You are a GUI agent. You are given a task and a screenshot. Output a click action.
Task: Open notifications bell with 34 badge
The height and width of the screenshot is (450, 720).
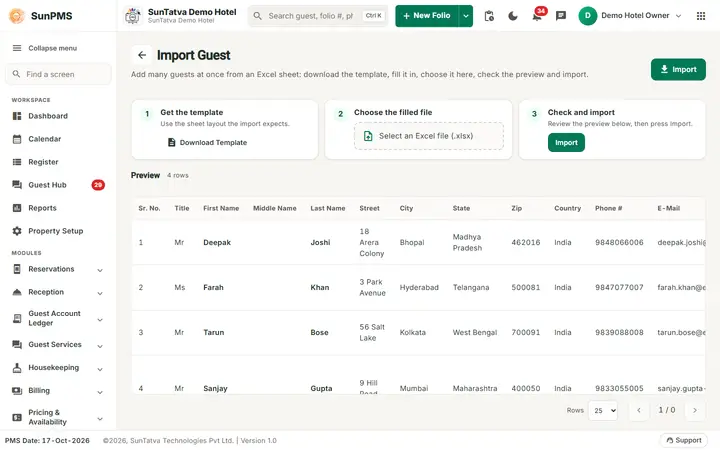[x=537, y=16]
